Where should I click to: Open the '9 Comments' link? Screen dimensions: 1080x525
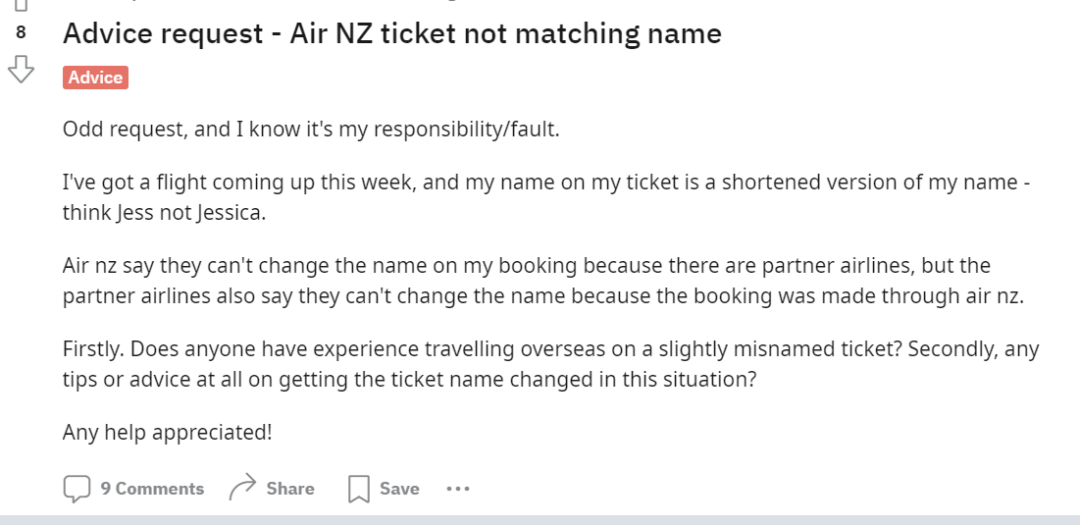coord(152,488)
